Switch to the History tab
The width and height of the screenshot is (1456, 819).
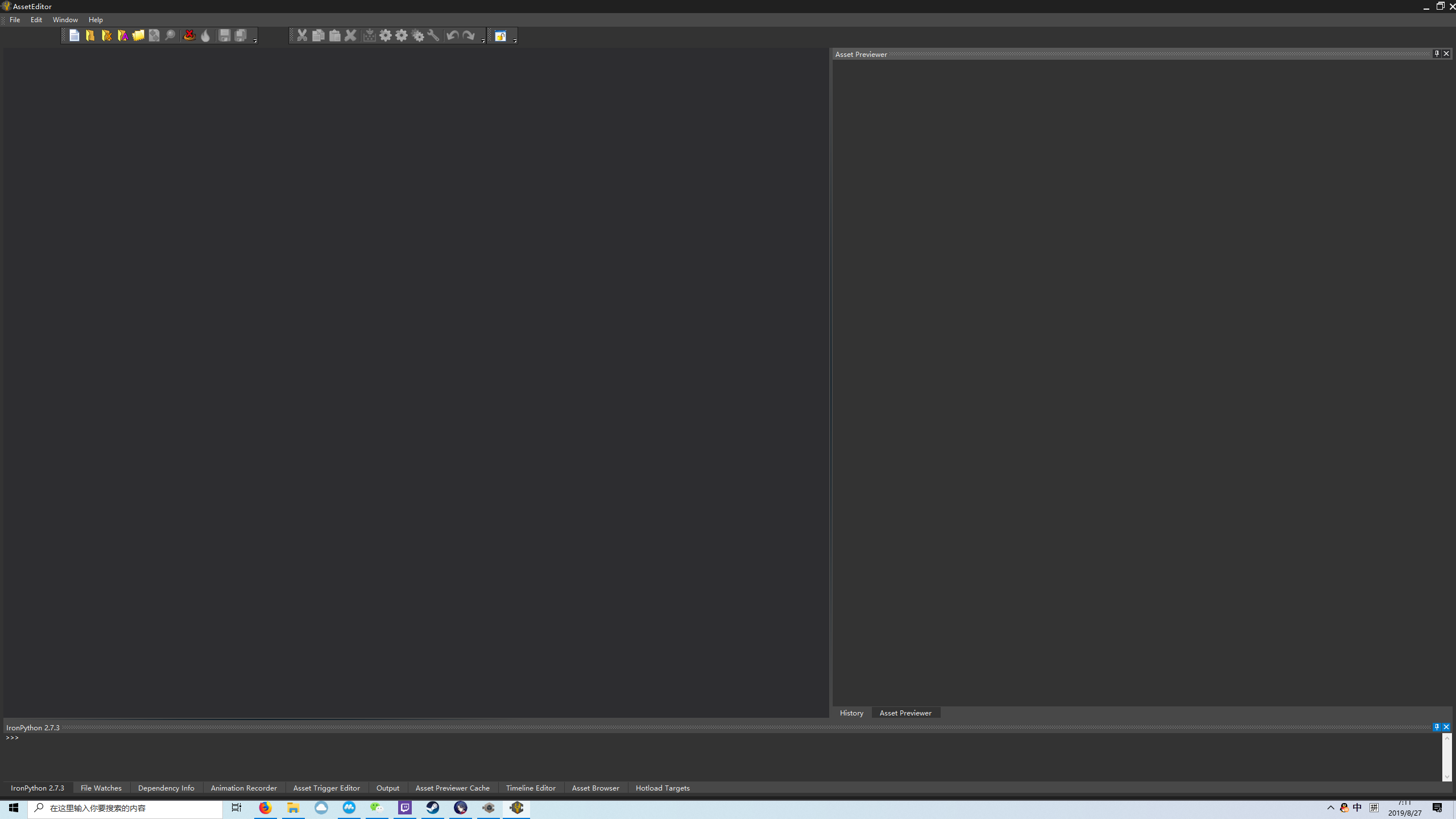(851, 713)
